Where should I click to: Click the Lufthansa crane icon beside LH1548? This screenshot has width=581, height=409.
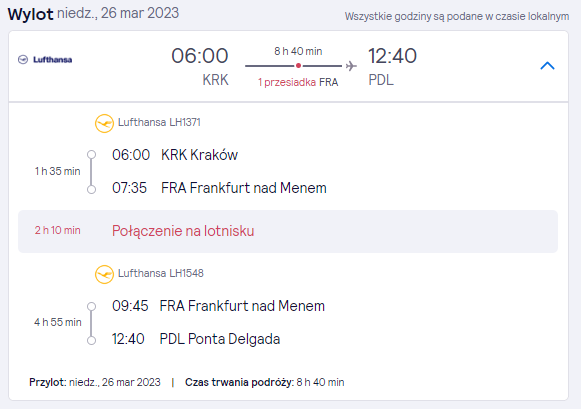click(104, 274)
